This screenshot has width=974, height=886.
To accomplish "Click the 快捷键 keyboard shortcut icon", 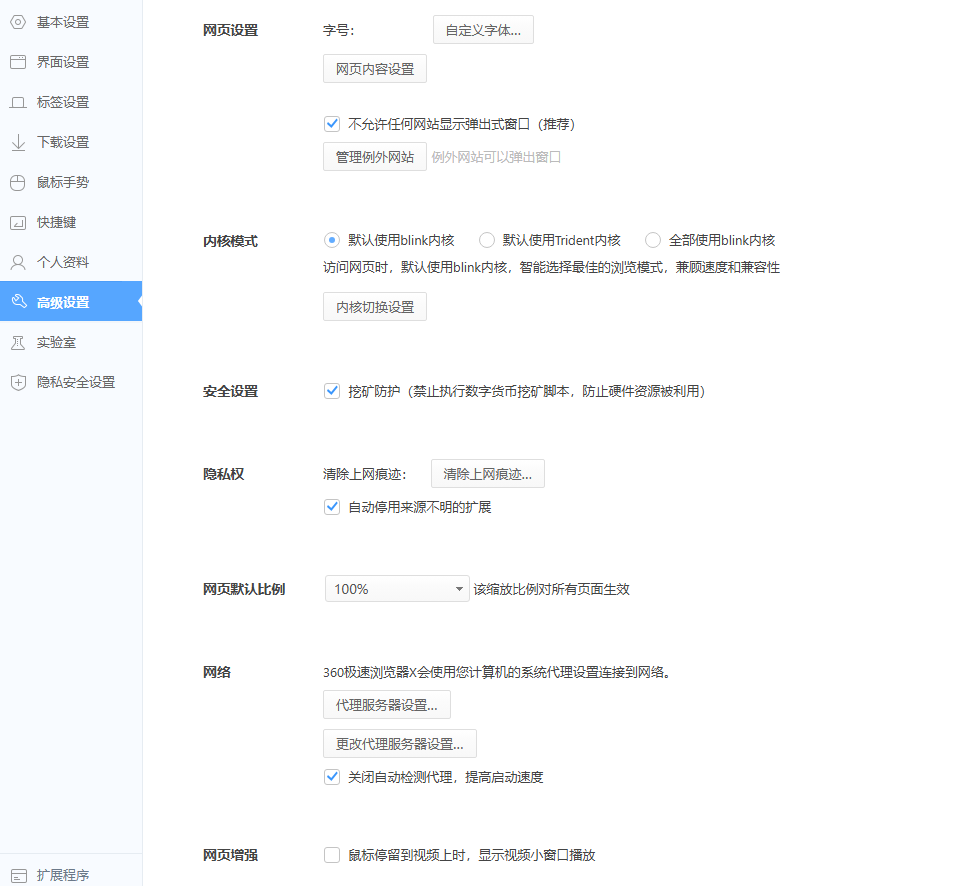I will click(x=18, y=222).
